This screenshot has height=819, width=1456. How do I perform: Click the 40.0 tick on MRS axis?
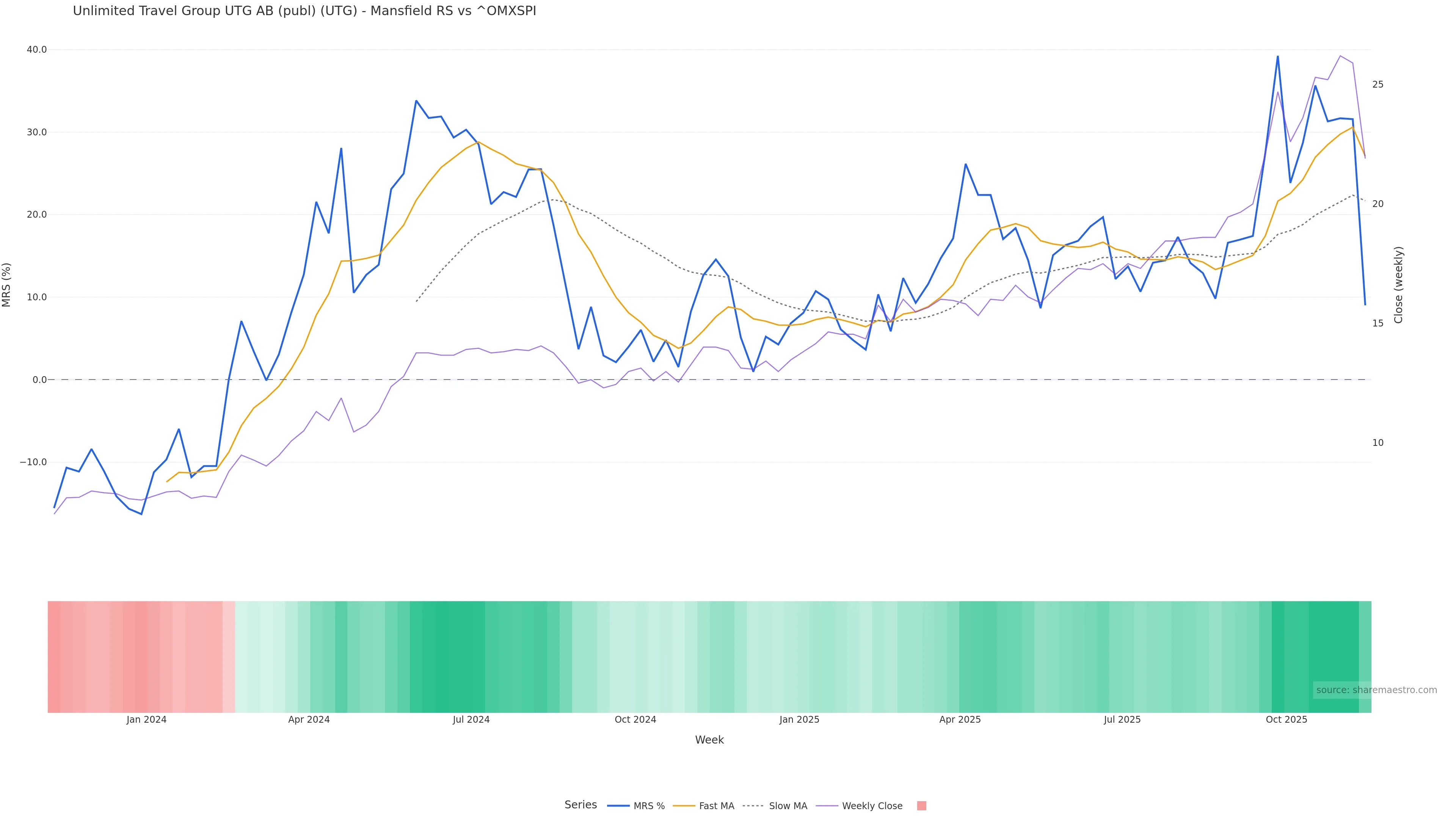coord(37,50)
